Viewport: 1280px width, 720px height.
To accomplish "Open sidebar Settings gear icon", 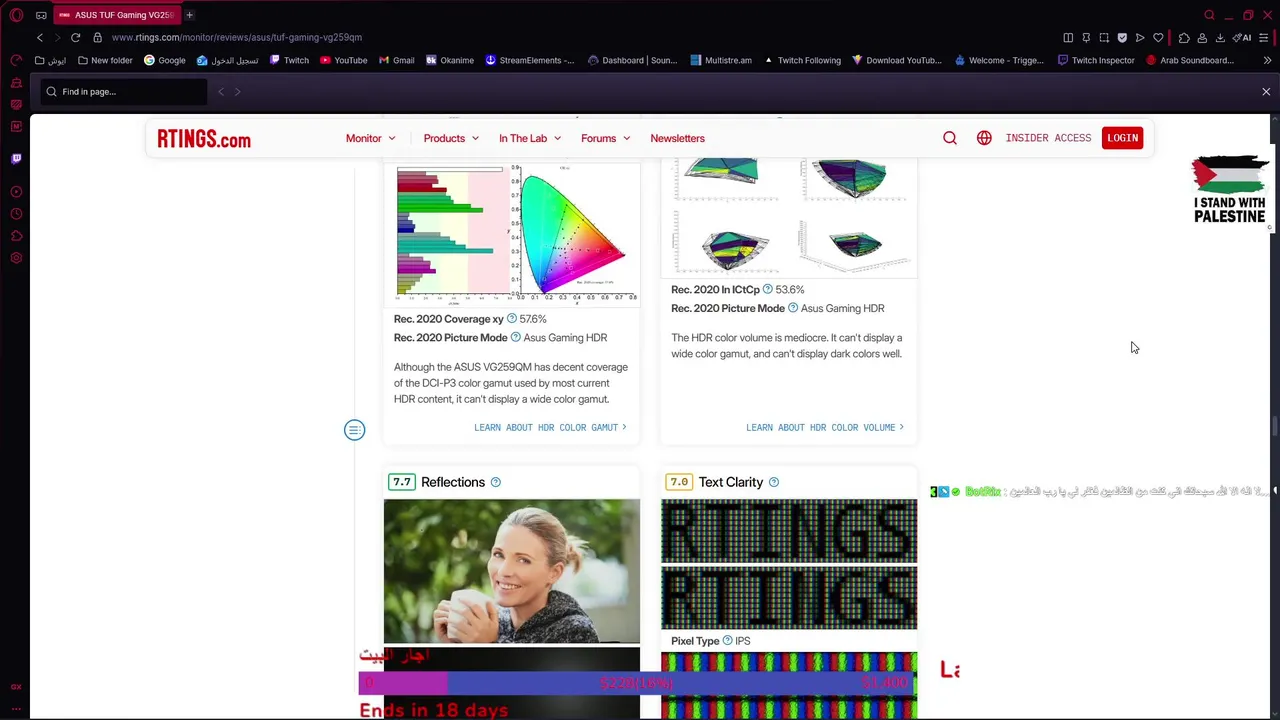I will [16, 258].
